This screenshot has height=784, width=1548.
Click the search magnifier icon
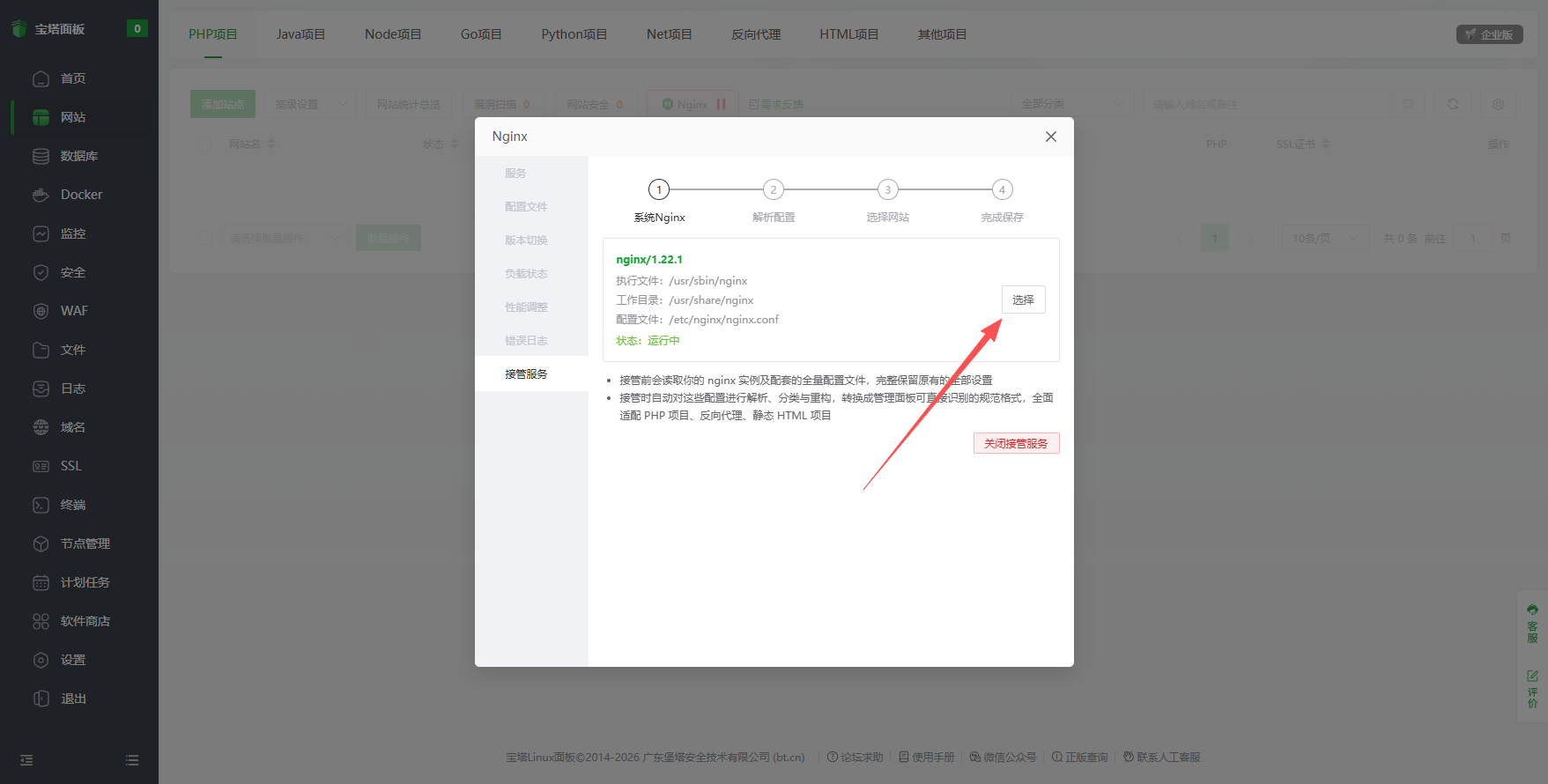pos(1408,104)
